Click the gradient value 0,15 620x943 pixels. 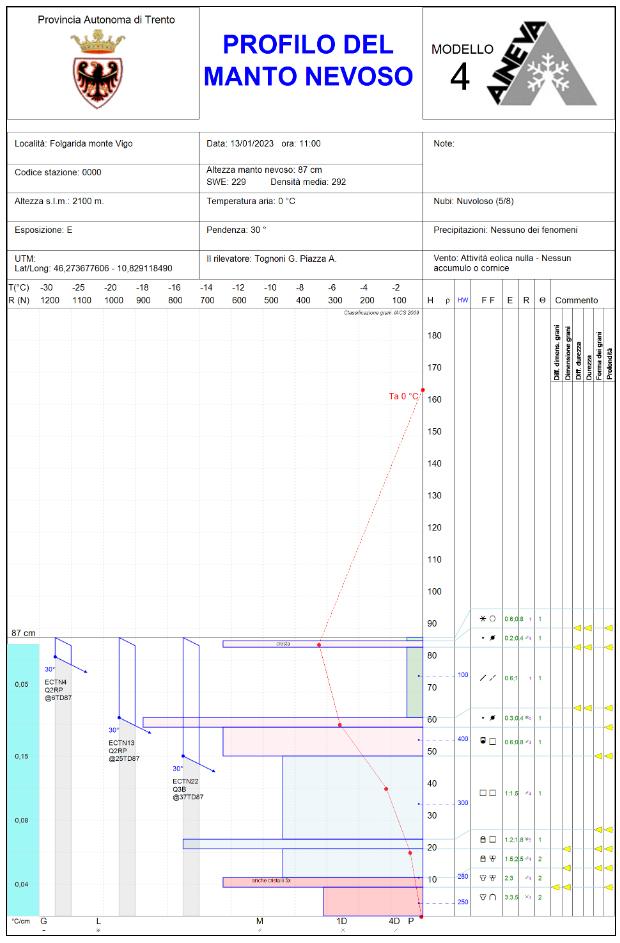tap(21, 756)
